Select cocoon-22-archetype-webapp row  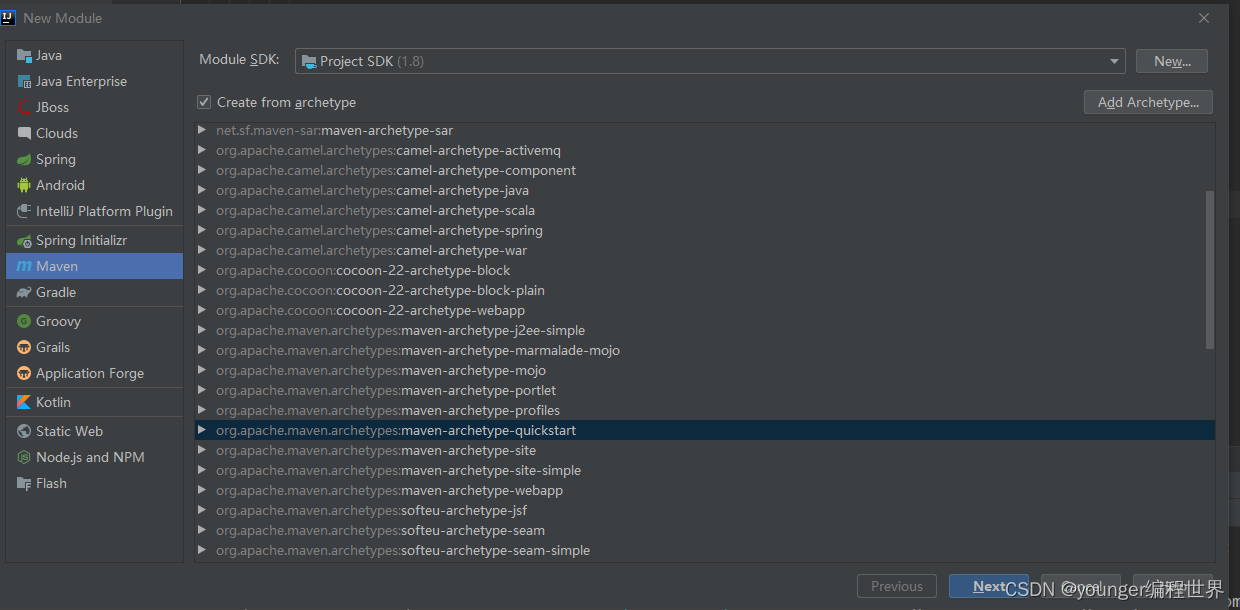[705, 310]
